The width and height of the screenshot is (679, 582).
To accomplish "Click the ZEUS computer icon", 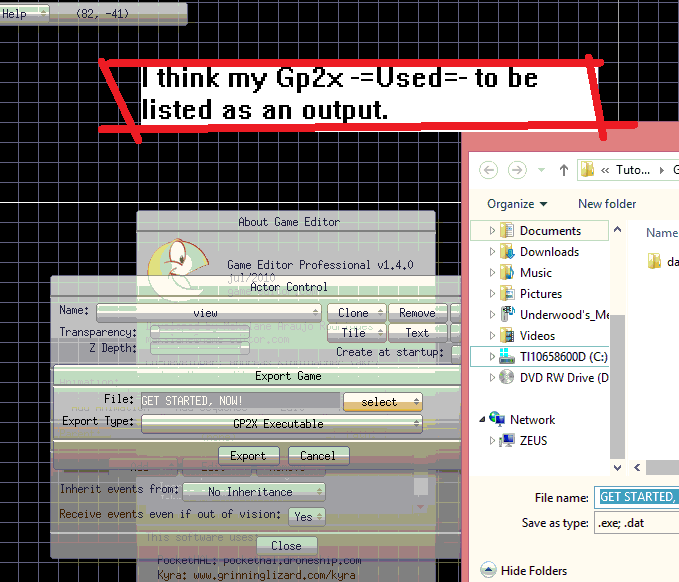I will pos(507,440).
